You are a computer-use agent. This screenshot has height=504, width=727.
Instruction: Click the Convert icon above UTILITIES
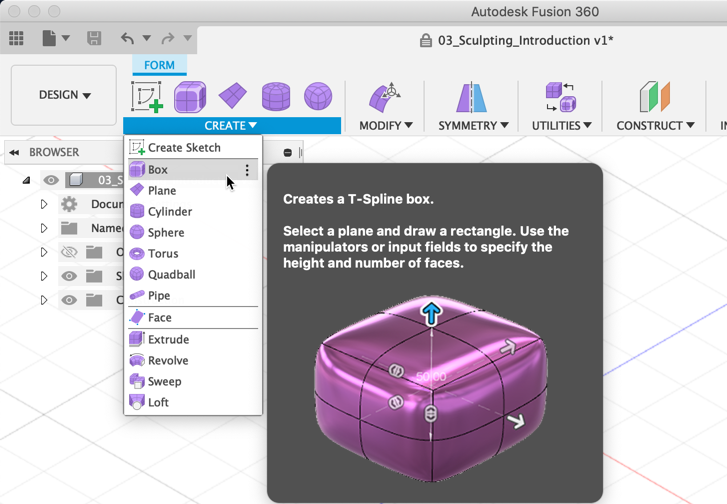[x=561, y=97]
